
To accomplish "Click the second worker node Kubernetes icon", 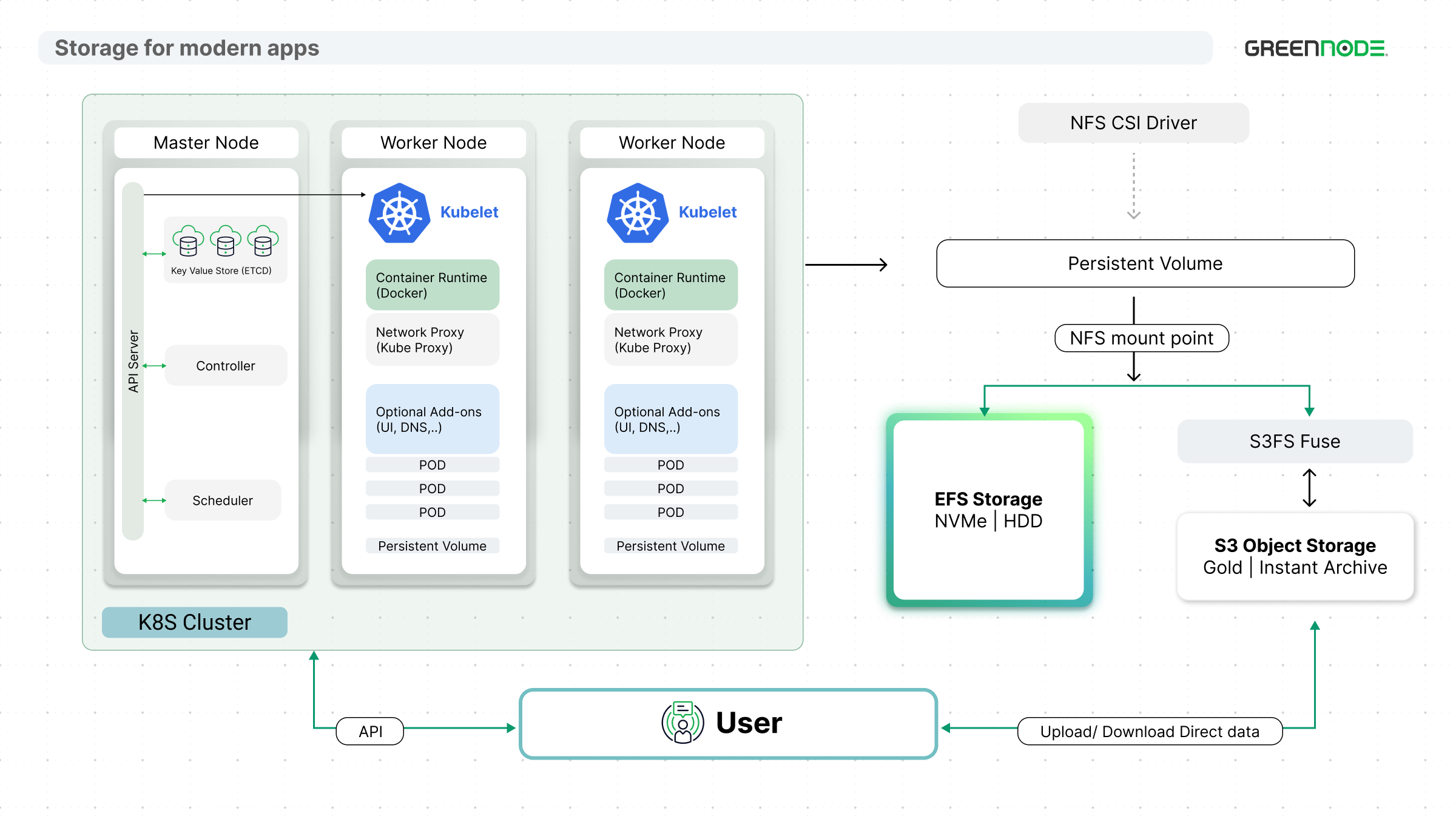I will (638, 213).
